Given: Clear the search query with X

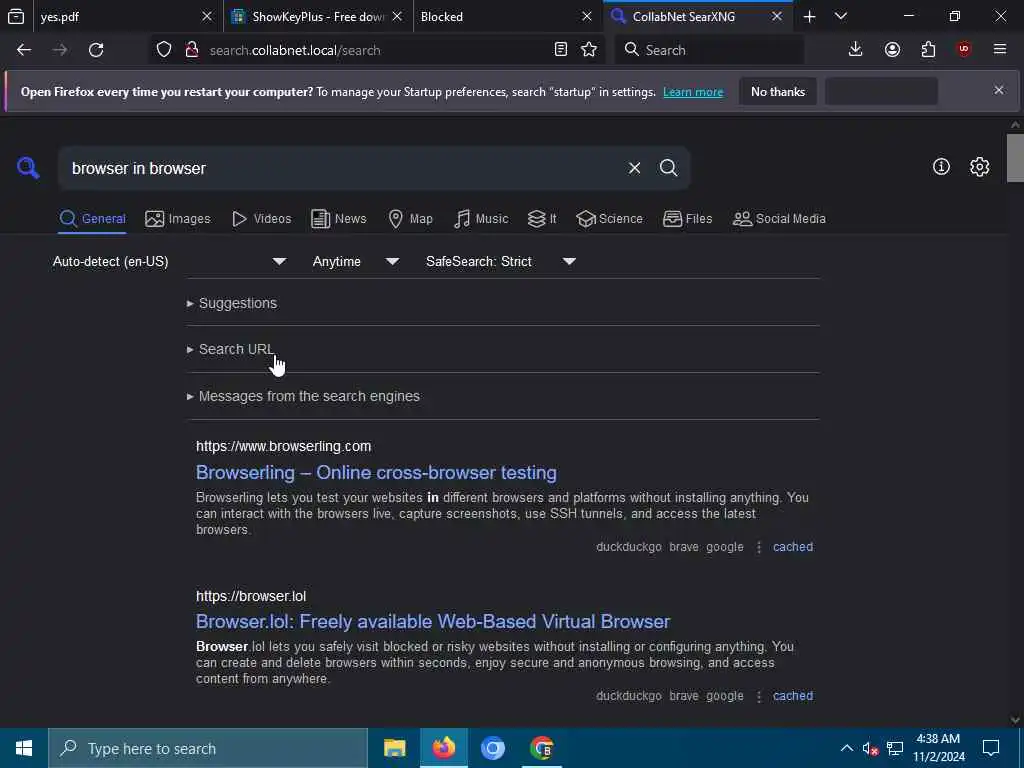Looking at the screenshot, I should [x=634, y=168].
